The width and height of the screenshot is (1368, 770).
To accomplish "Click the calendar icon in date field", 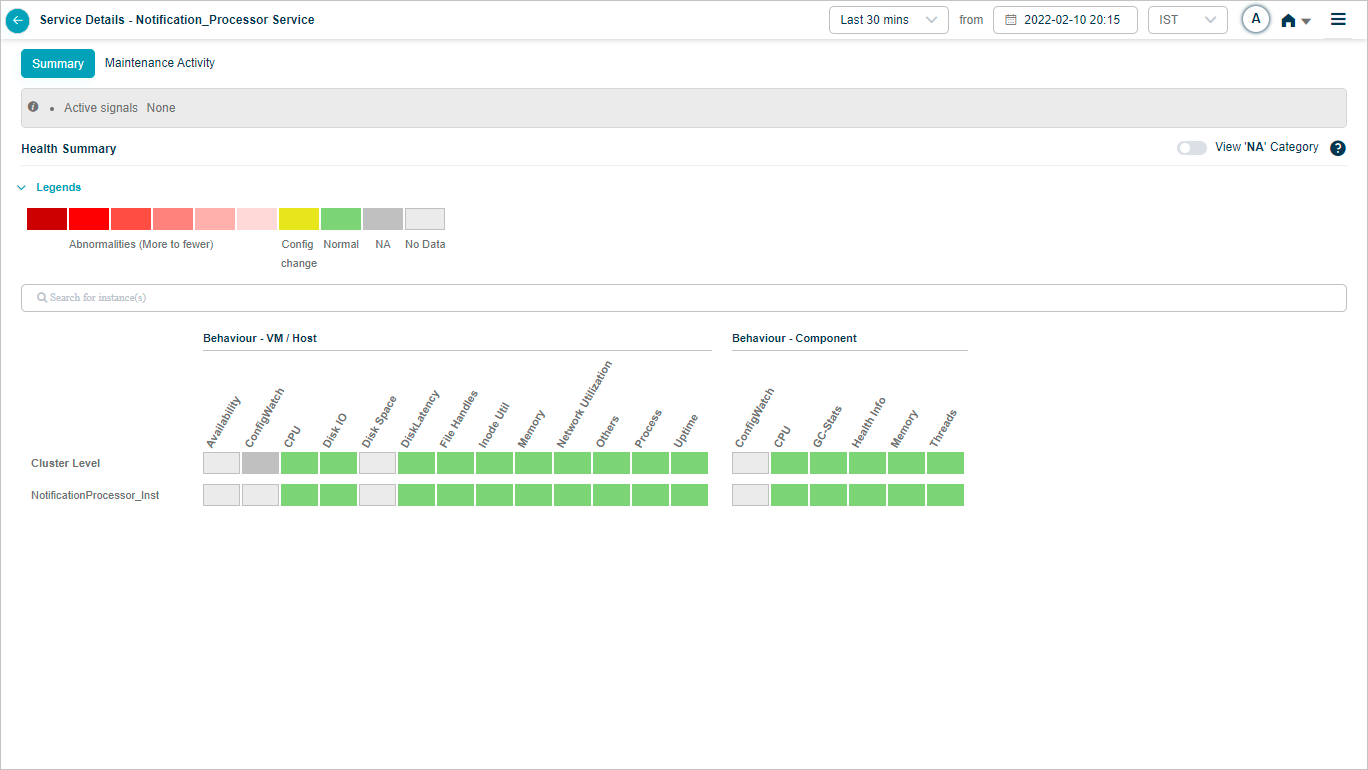I will 1011,20.
